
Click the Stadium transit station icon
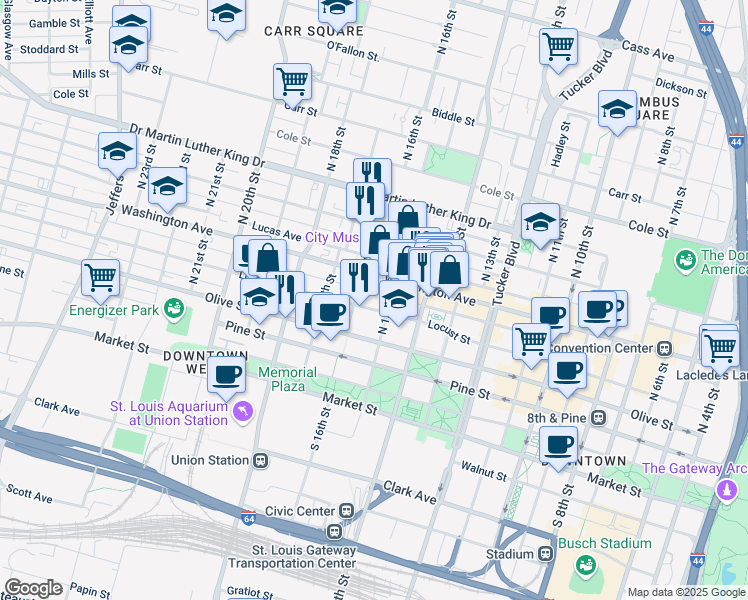click(546, 554)
